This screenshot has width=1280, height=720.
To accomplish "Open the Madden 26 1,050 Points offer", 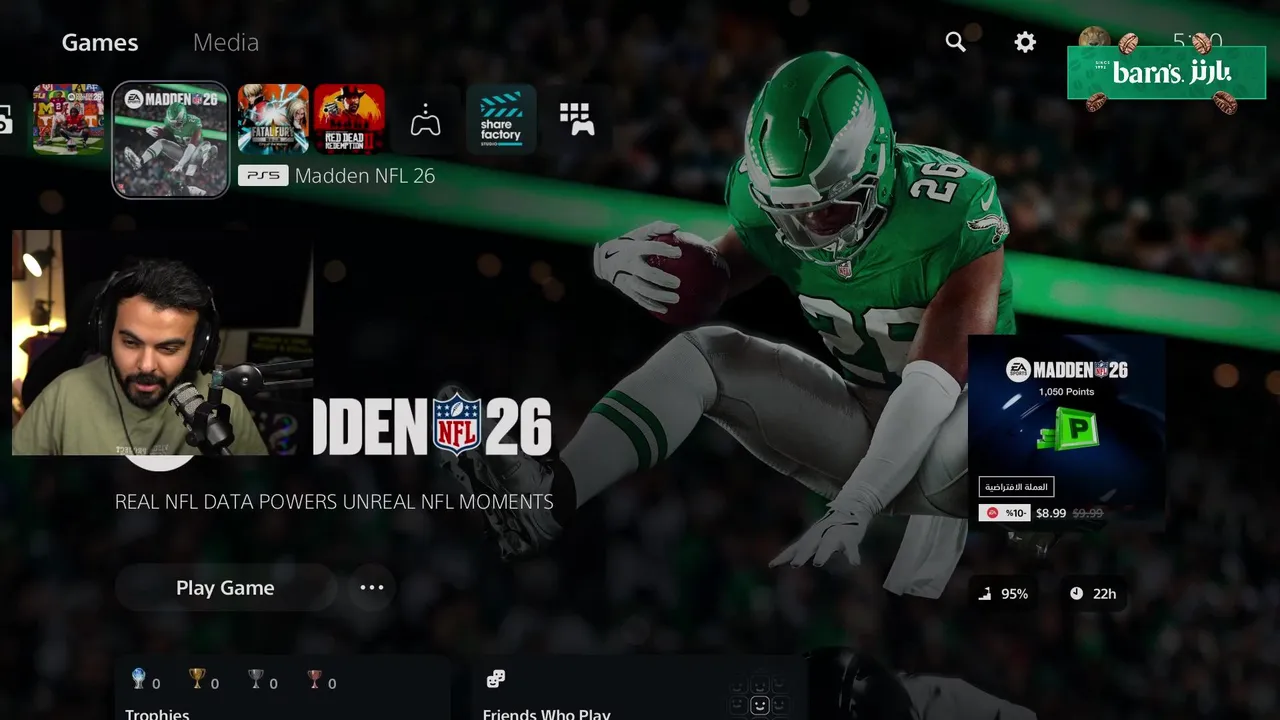I will pos(1067,432).
